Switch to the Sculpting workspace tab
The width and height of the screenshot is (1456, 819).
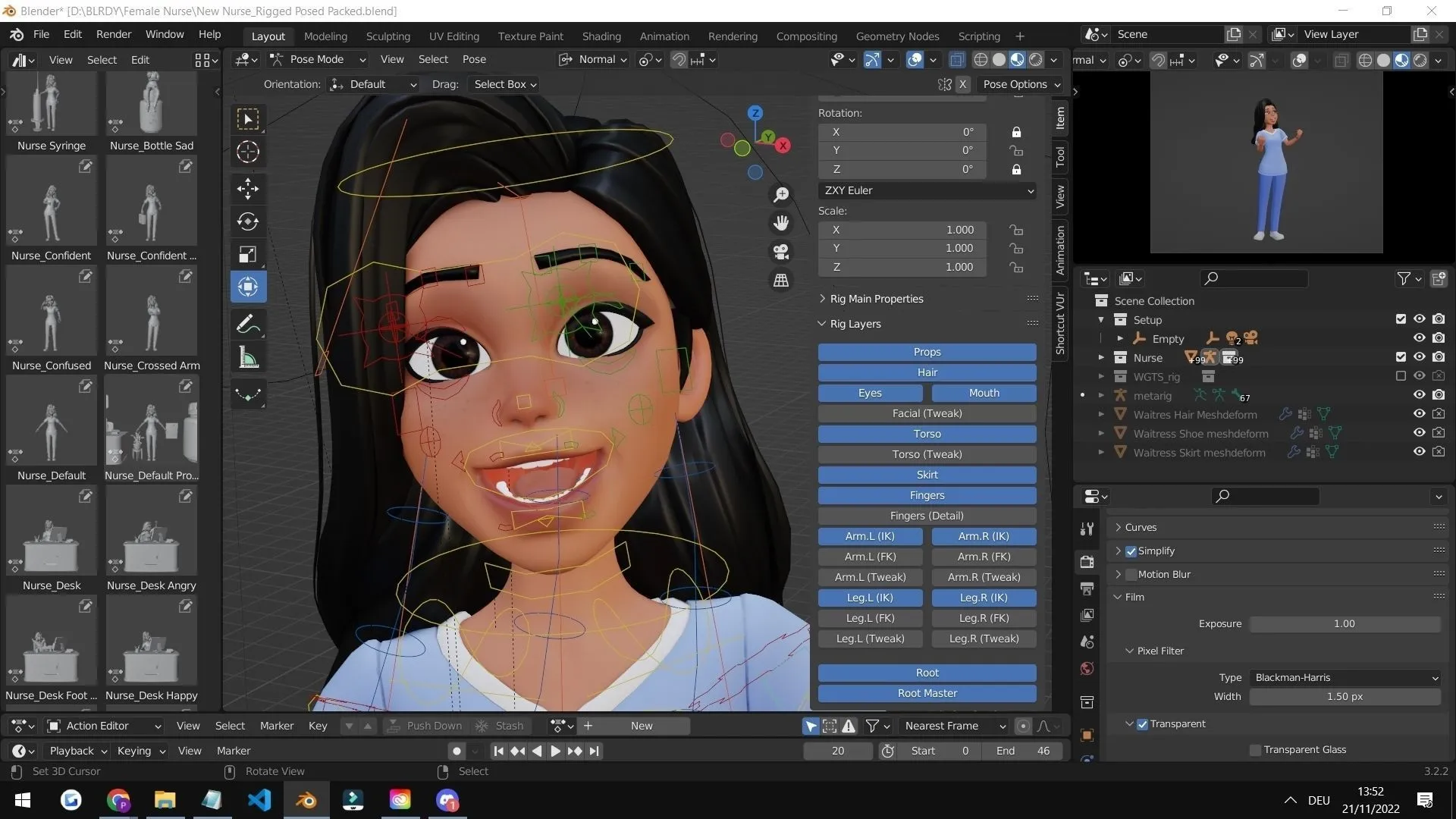[x=388, y=36]
